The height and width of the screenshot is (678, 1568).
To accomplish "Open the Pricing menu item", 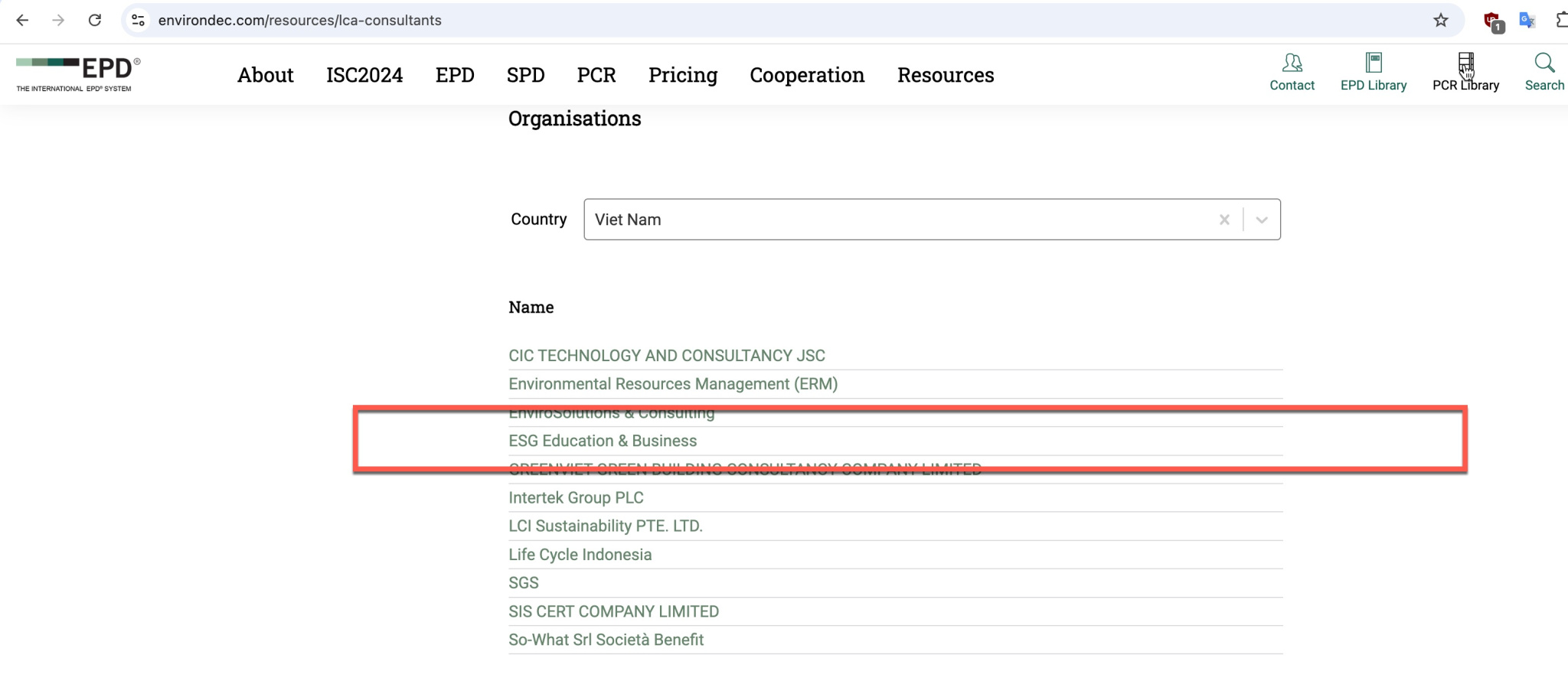I will click(x=683, y=75).
